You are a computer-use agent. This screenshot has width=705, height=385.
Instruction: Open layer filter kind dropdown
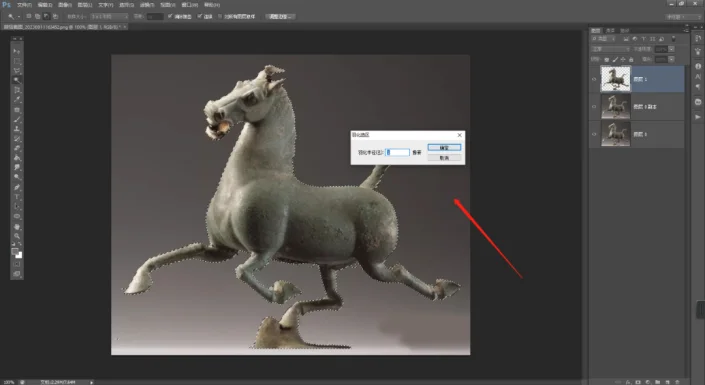tap(604, 39)
